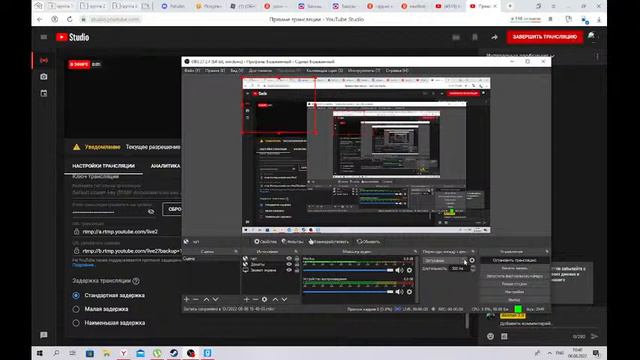Toggle lock of the чат source

click(297, 259)
